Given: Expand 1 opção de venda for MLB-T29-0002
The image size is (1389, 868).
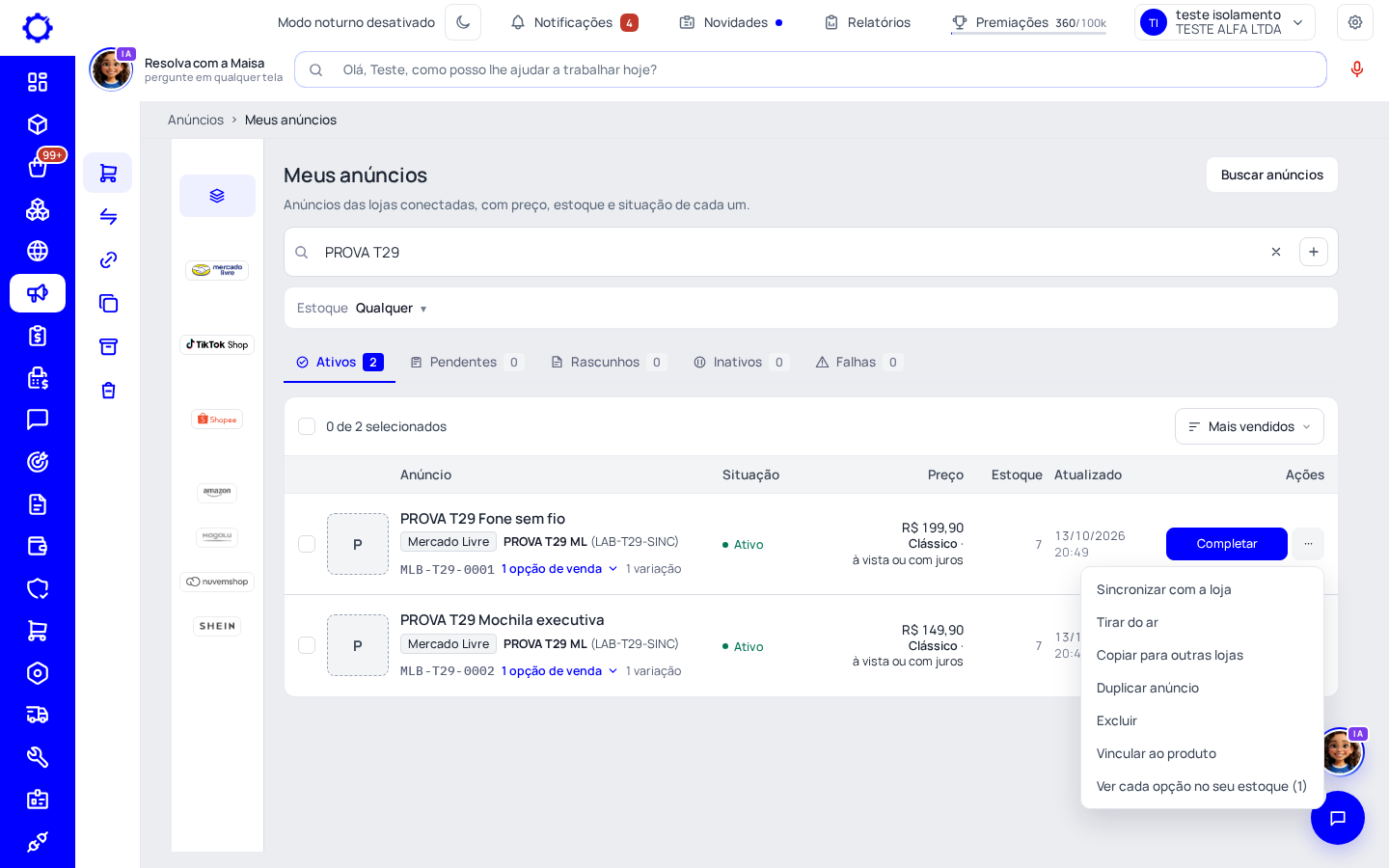Looking at the screenshot, I should pos(559,671).
